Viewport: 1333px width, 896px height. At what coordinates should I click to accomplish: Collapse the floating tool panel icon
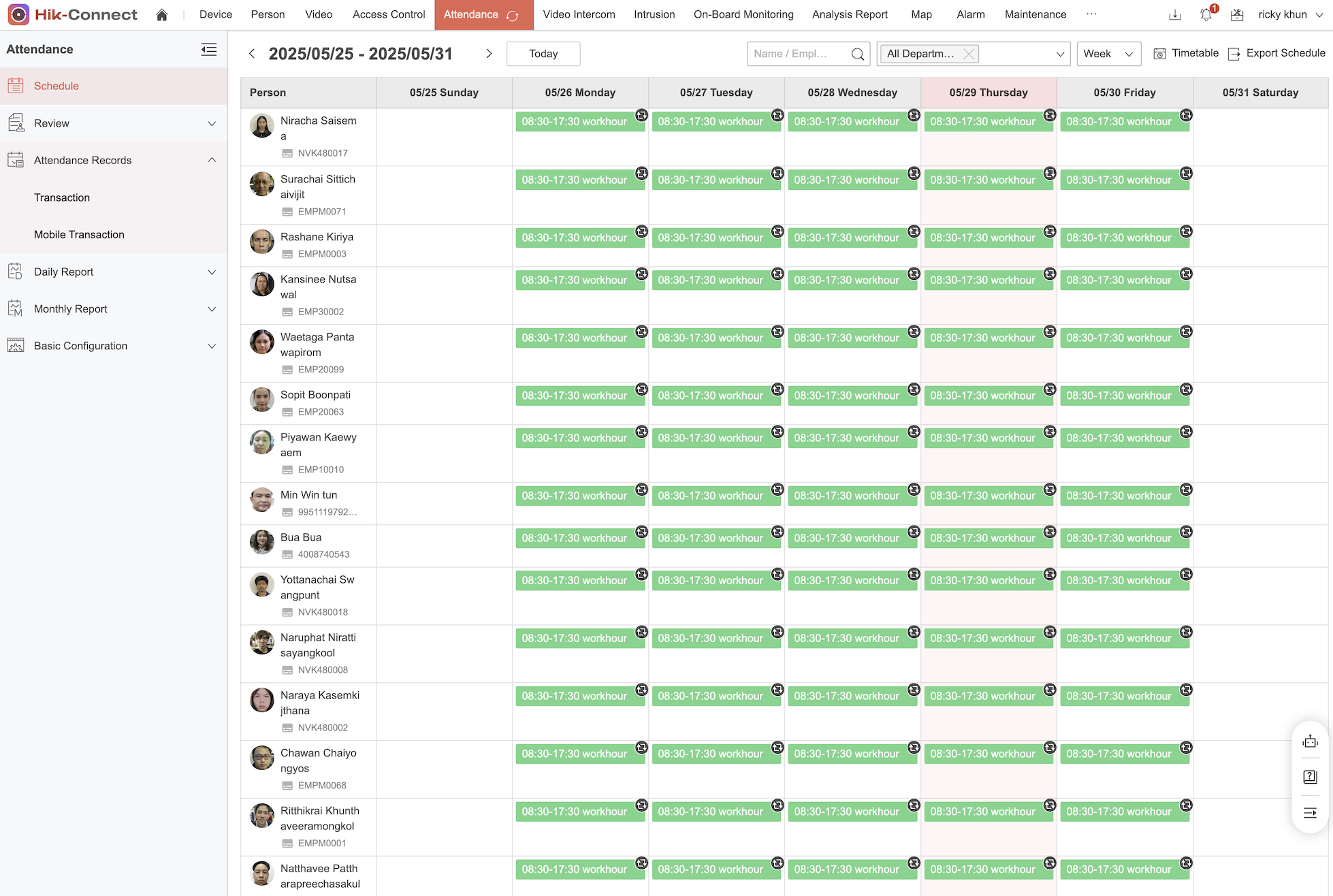point(1310,812)
